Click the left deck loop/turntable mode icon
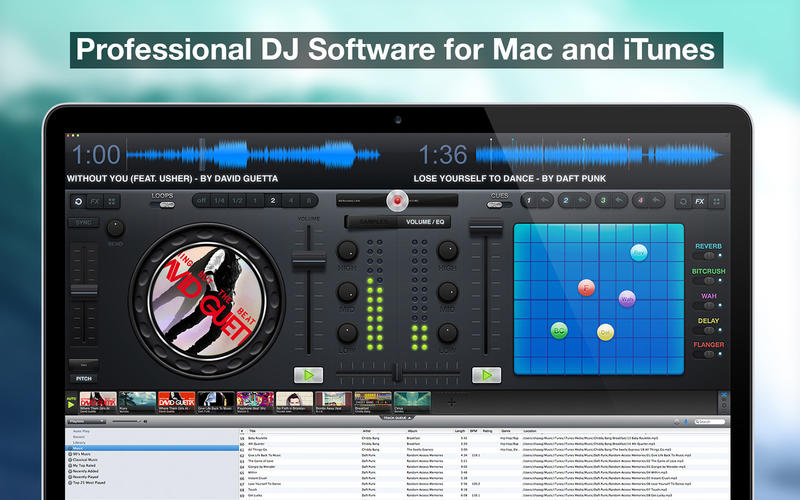Viewport: 800px width, 500px height. [x=78, y=202]
